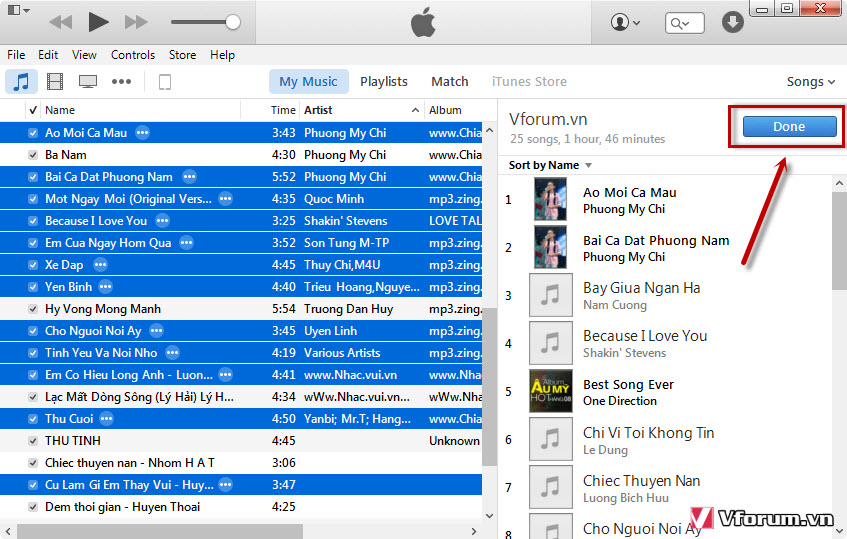The image size is (847, 539).
Task: Toggle checkbox for Lạc Mất Dòng Sông
Action: coord(33,397)
